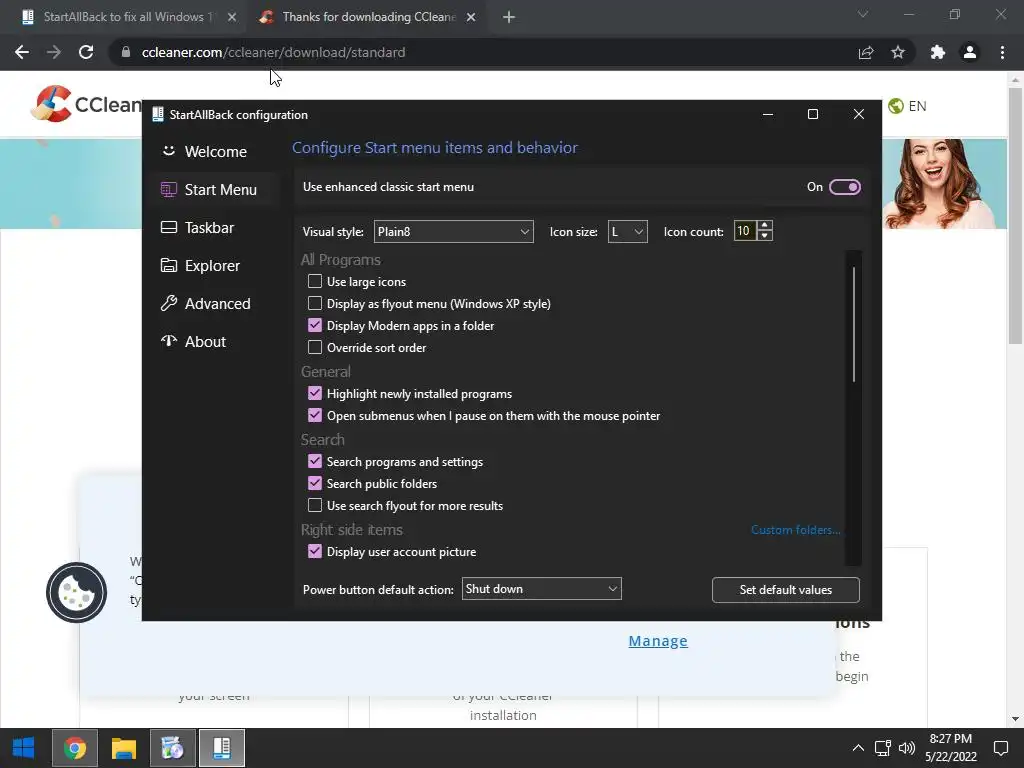
Task: Bookmark this page with the star icon
Action: (898, 52)
